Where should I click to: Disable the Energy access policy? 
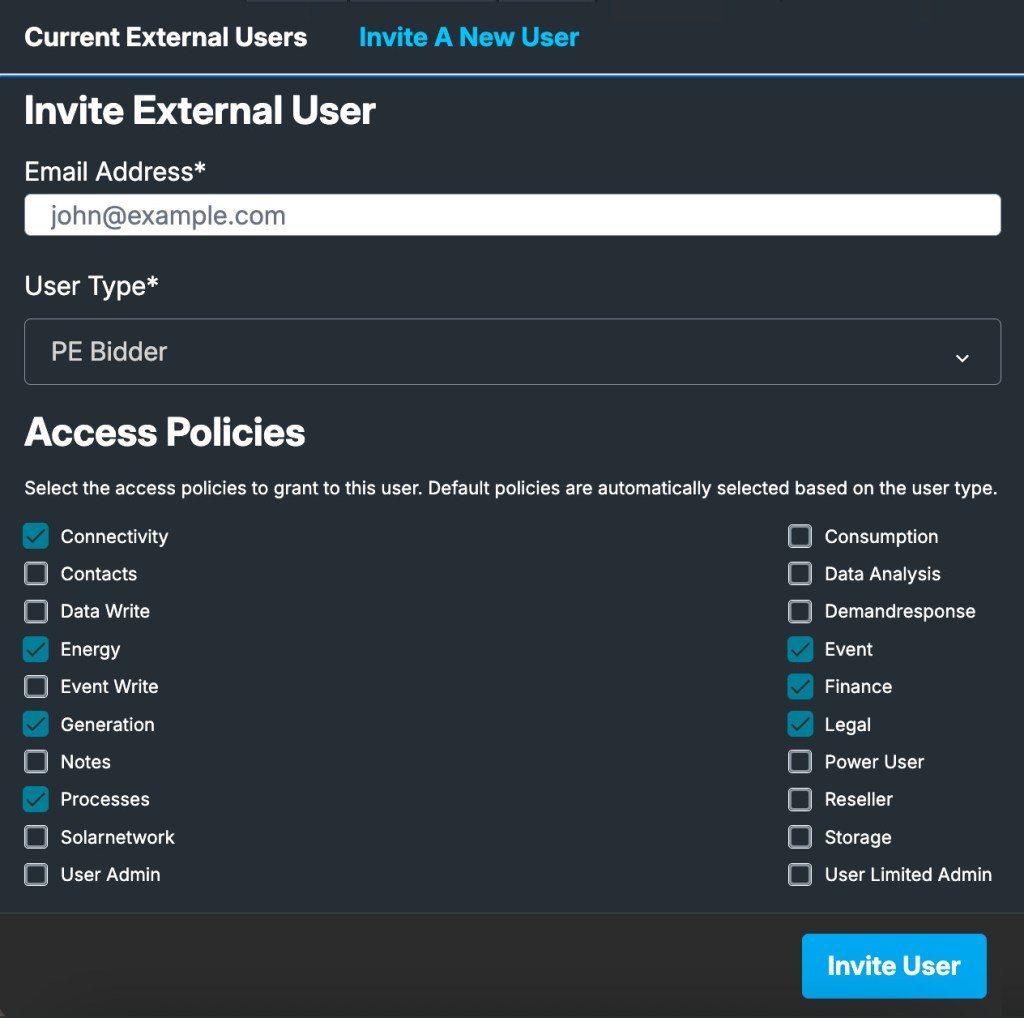[36, 650]
